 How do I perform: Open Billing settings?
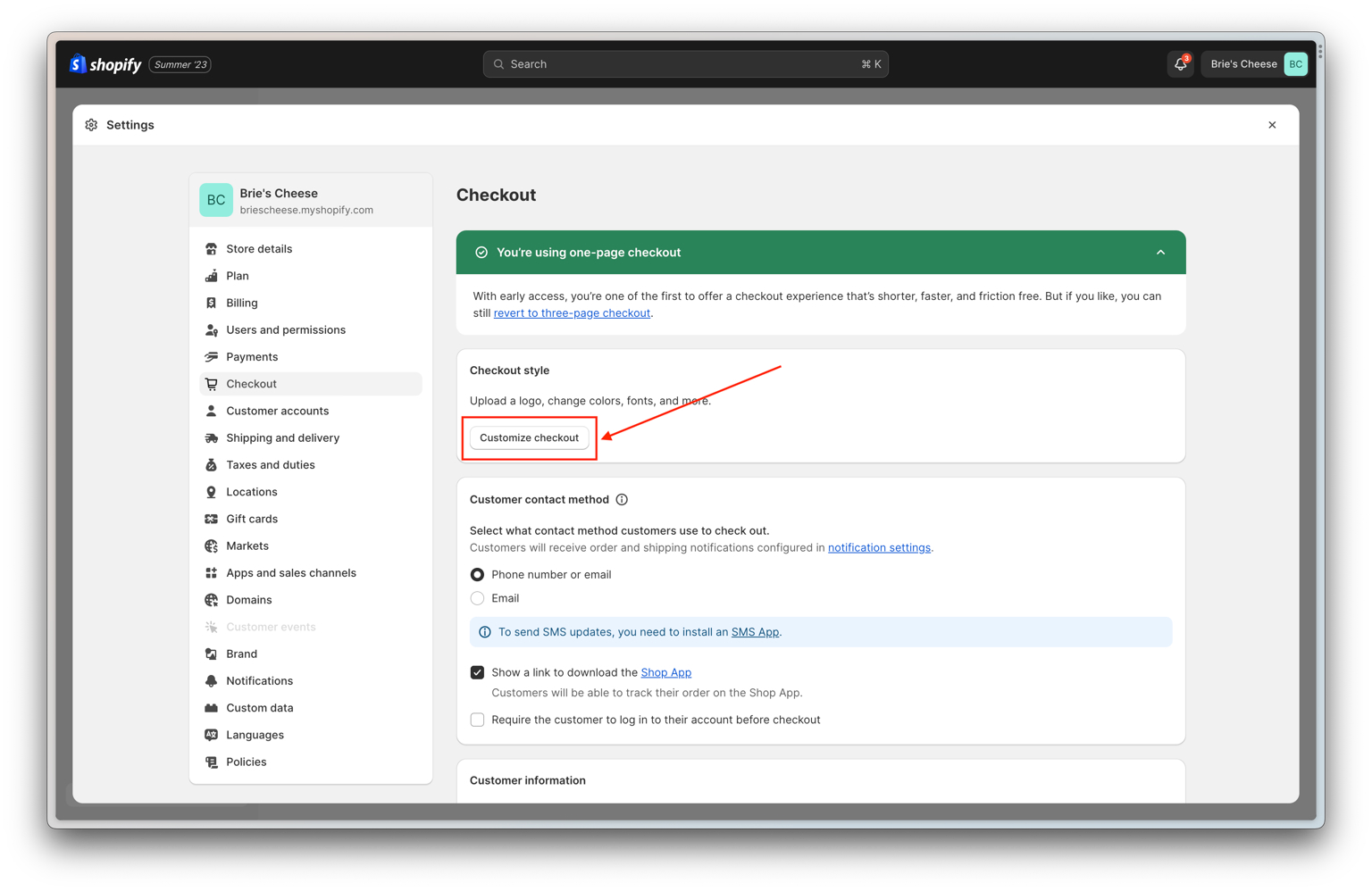click(311, 303)
